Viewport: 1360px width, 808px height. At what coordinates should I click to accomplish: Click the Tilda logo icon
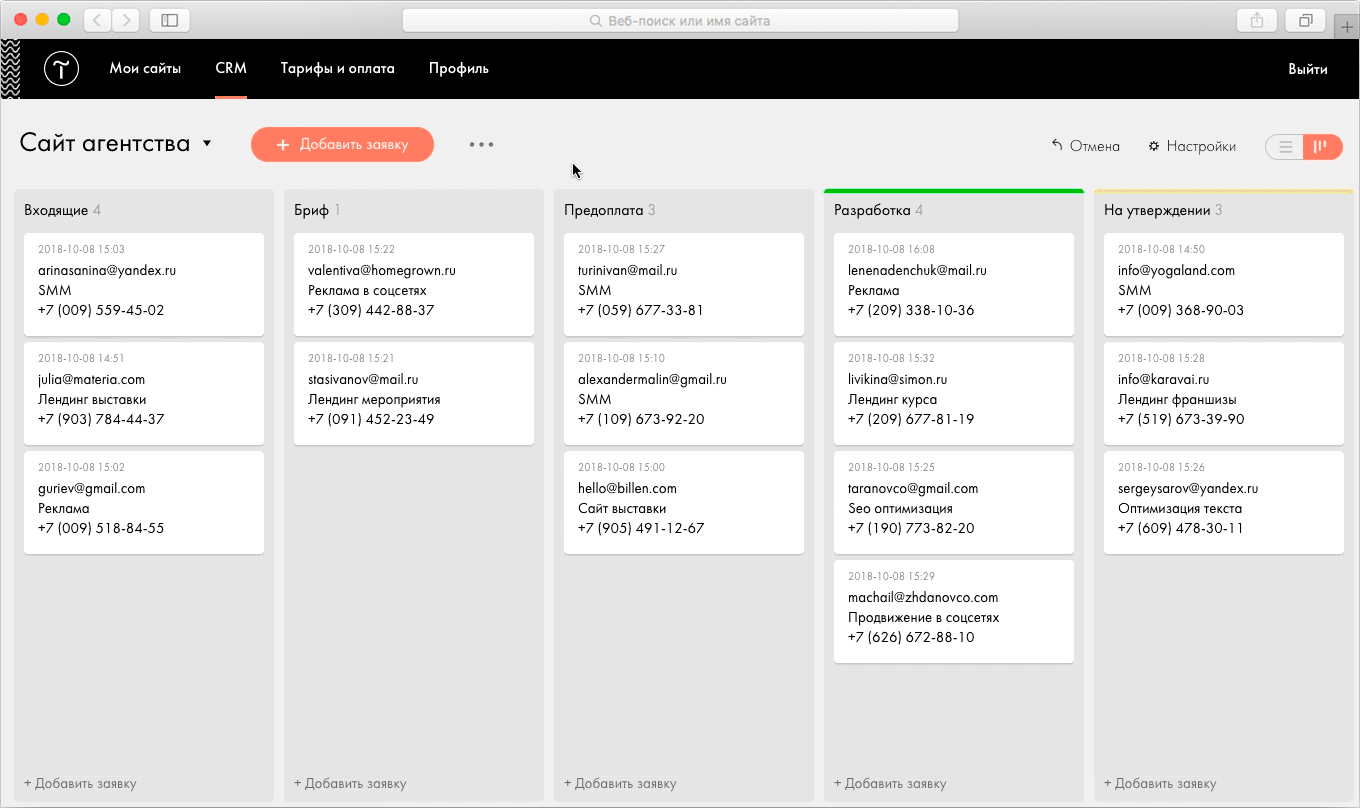(x=61, y=69)
